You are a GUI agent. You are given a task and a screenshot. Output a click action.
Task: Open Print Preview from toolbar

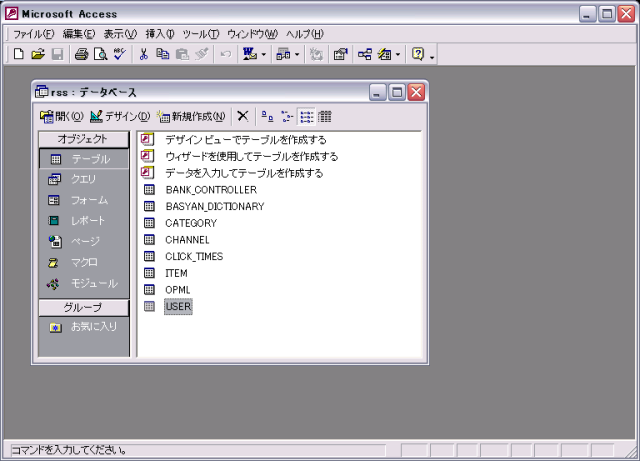100,54
